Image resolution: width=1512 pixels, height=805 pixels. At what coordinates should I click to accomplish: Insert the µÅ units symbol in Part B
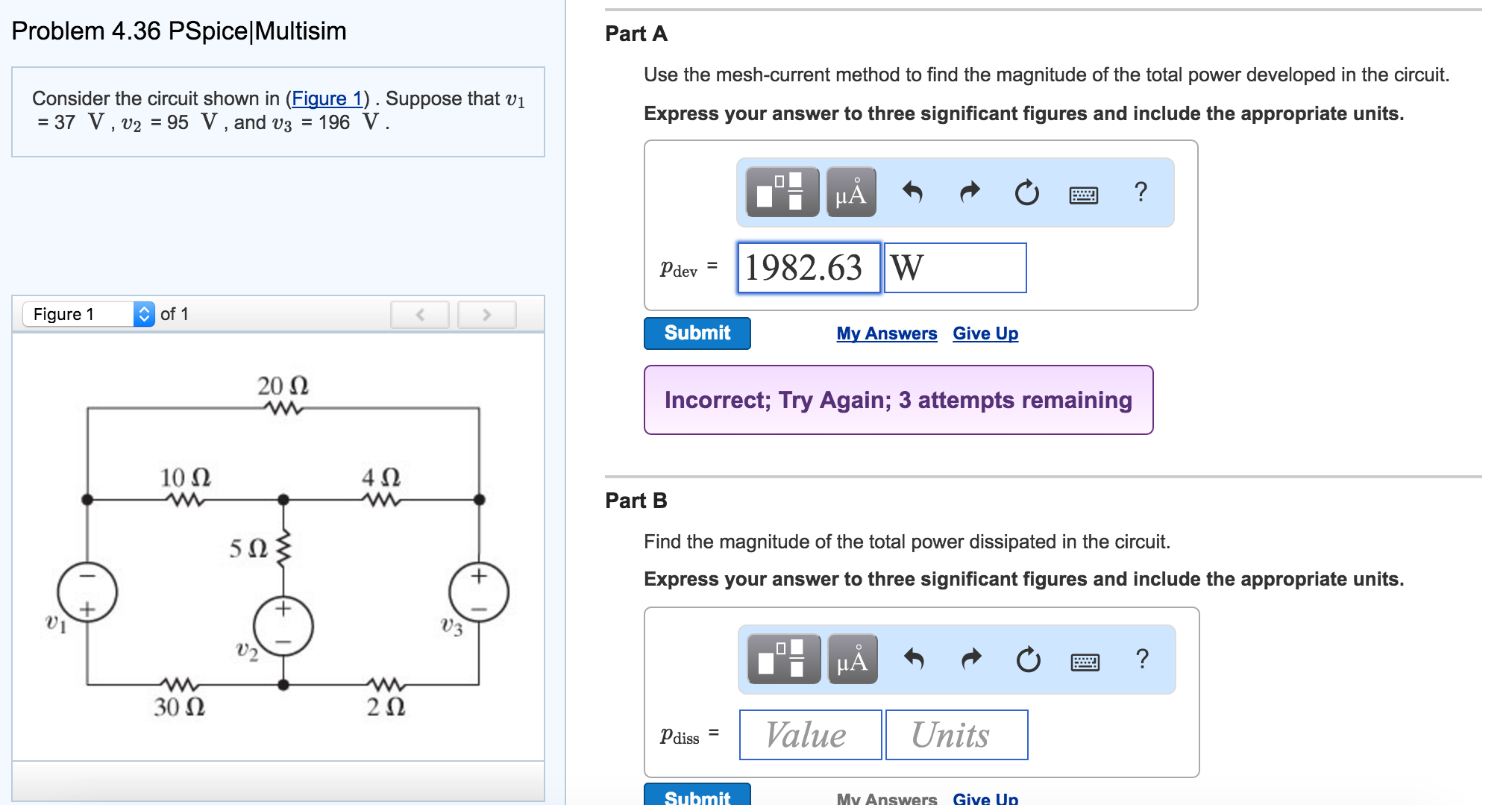click(851, 659)
